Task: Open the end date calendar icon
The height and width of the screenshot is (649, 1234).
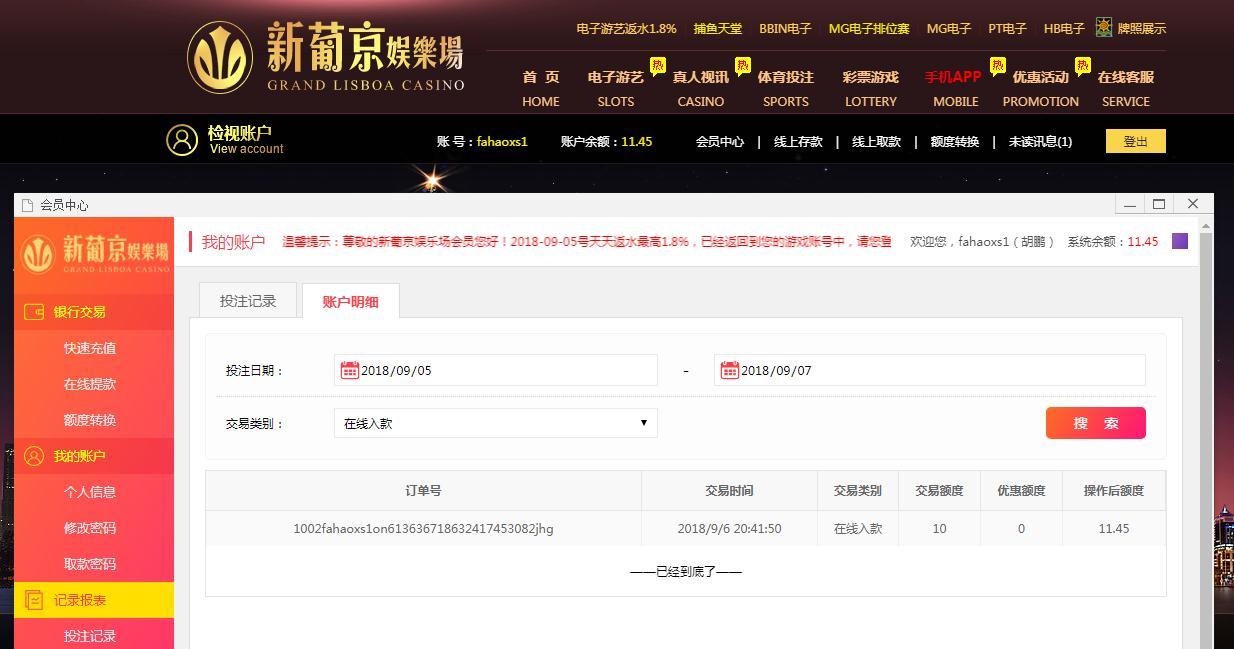Action: 729,370
